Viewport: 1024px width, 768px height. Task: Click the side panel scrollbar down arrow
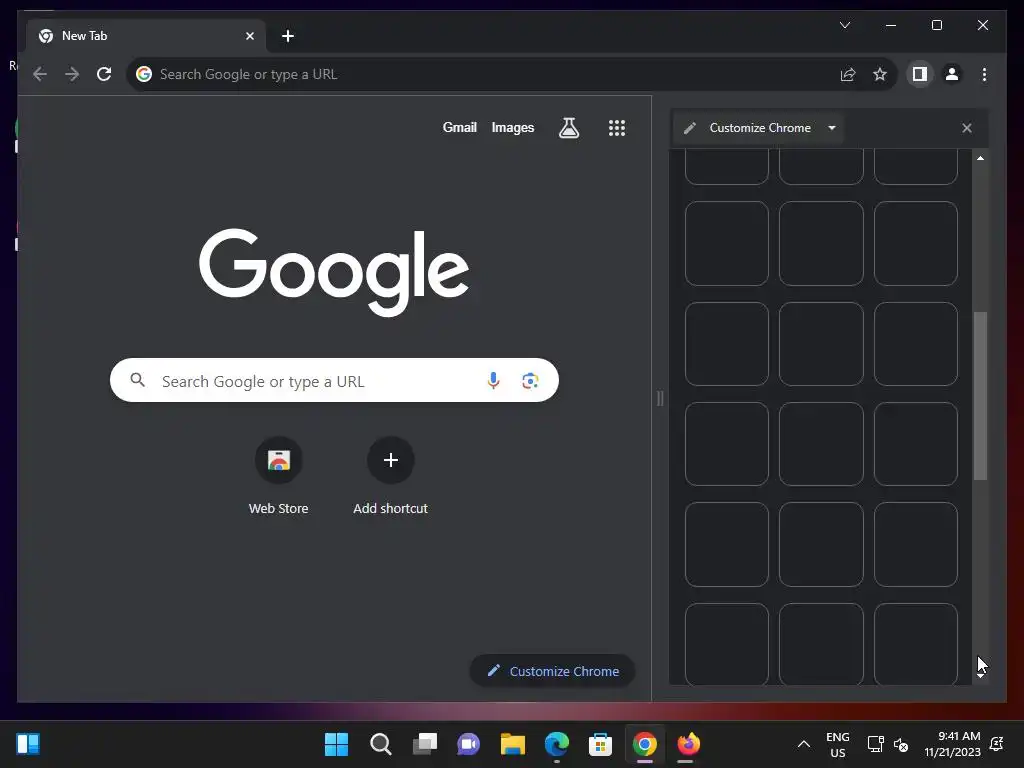pyautogui.click(x=980, y=675)
